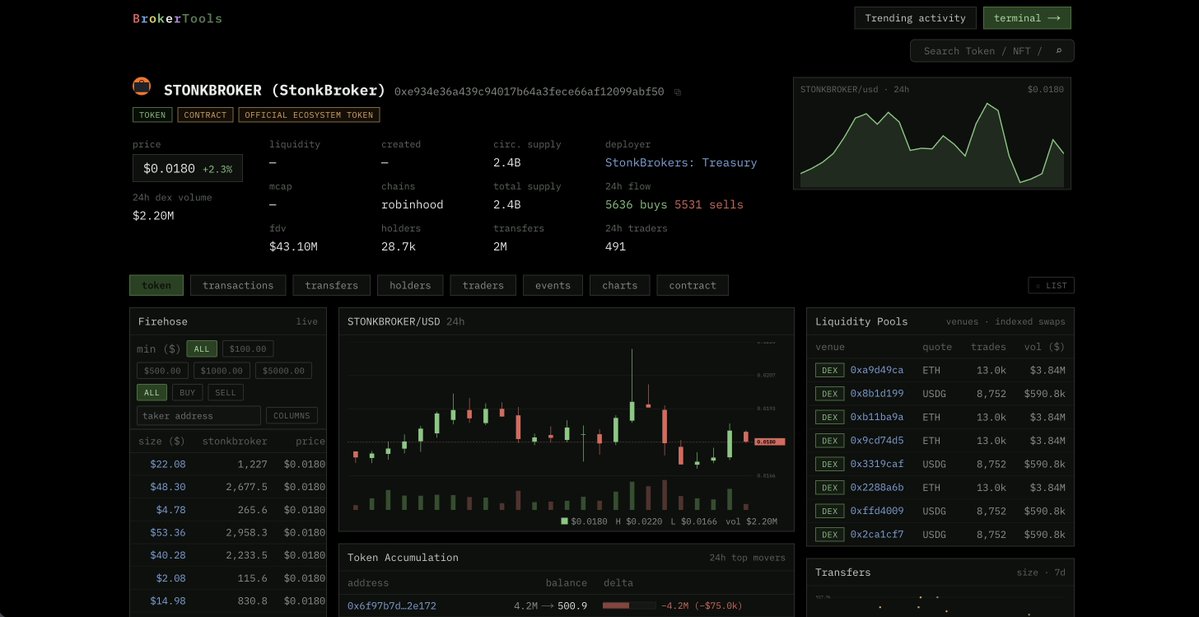Open pool 0xa9d49ca
This screenshot has height=617, width=1199.
(876, 370)
